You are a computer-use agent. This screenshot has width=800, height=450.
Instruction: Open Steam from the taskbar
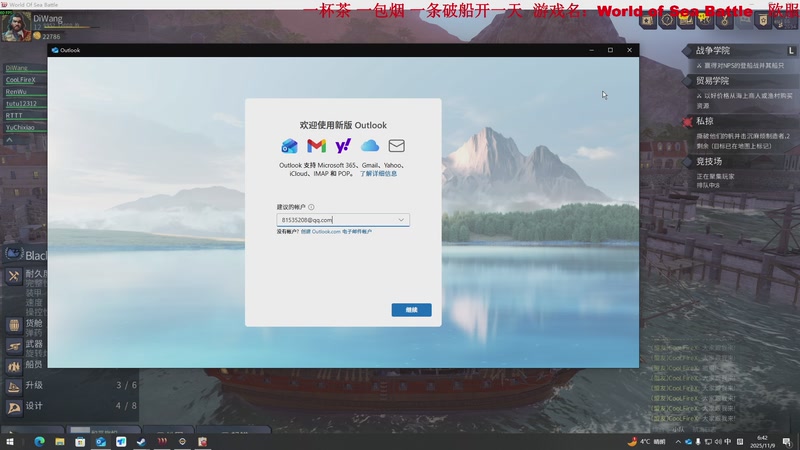(141, 442)
